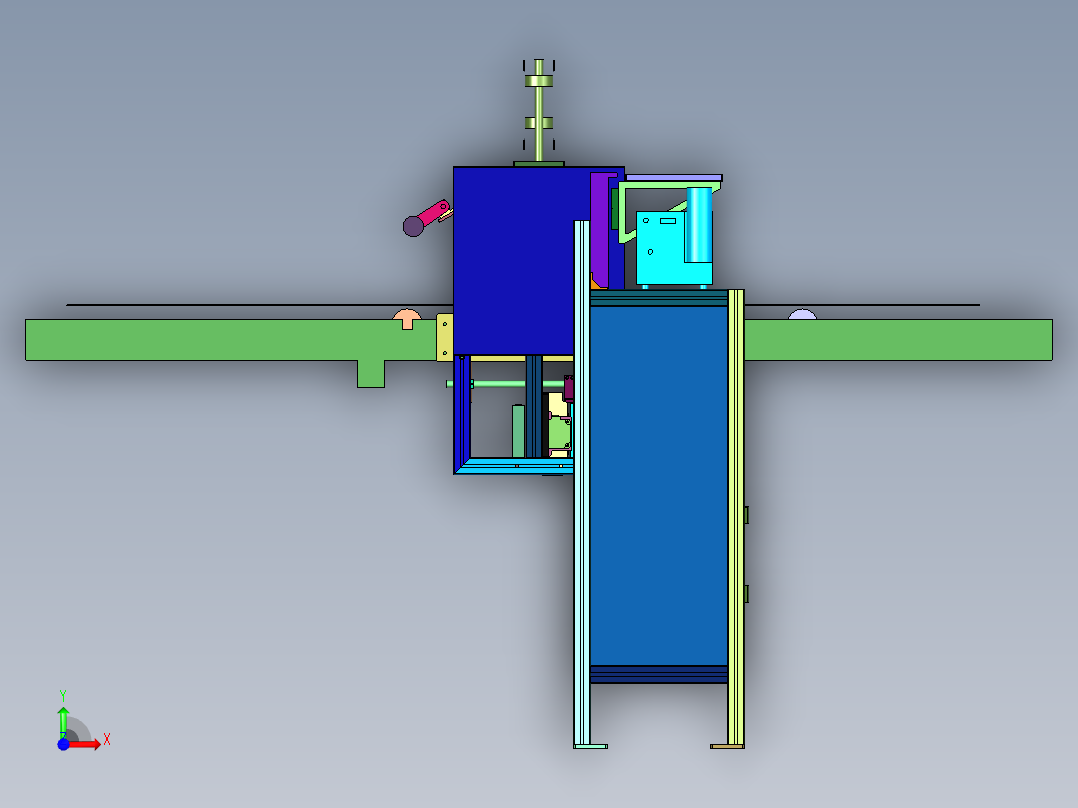The image size is (1078, 808).
Task: Select the dark blue rail at cabinet bottom
Action: point(659,675)
